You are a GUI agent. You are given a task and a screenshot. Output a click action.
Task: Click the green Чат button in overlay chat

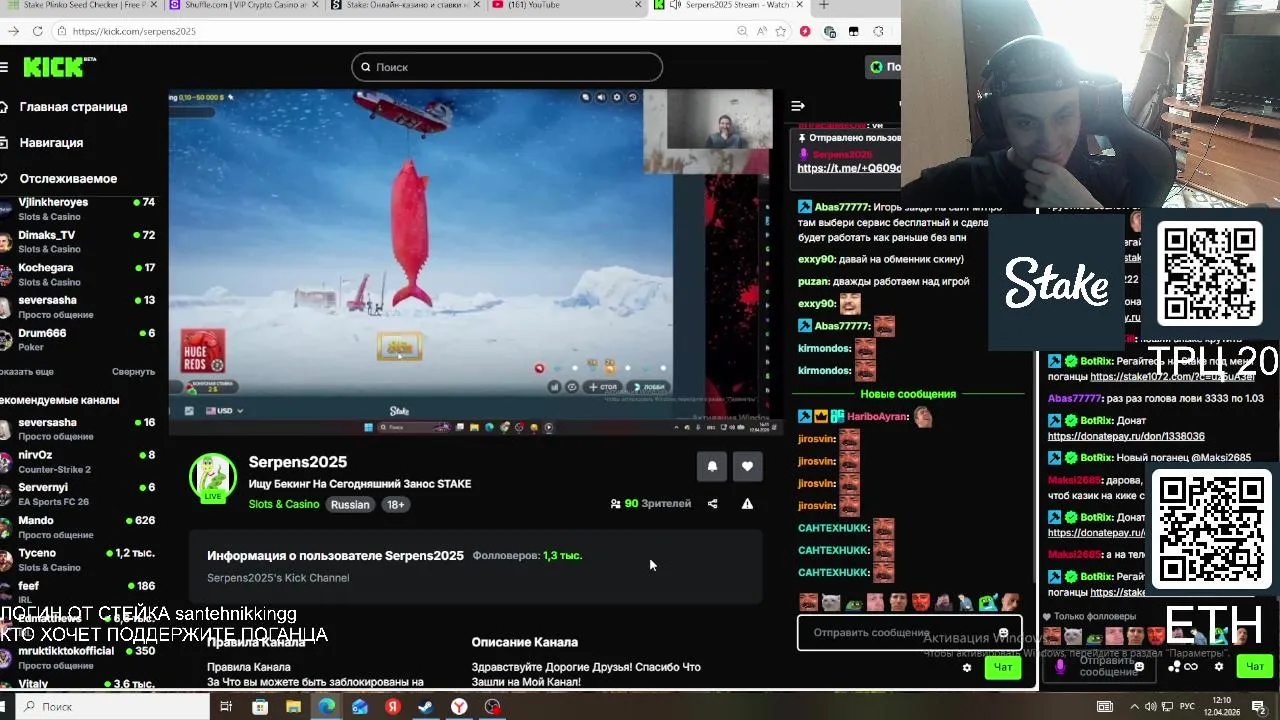1254,667
